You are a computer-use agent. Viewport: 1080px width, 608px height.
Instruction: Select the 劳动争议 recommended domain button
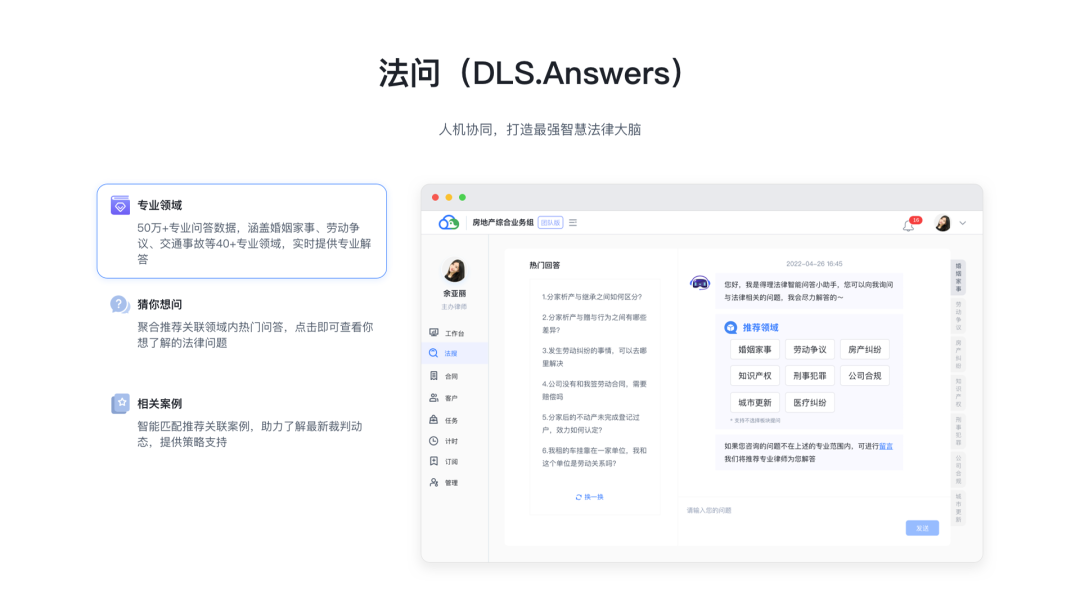coord(810,350)
